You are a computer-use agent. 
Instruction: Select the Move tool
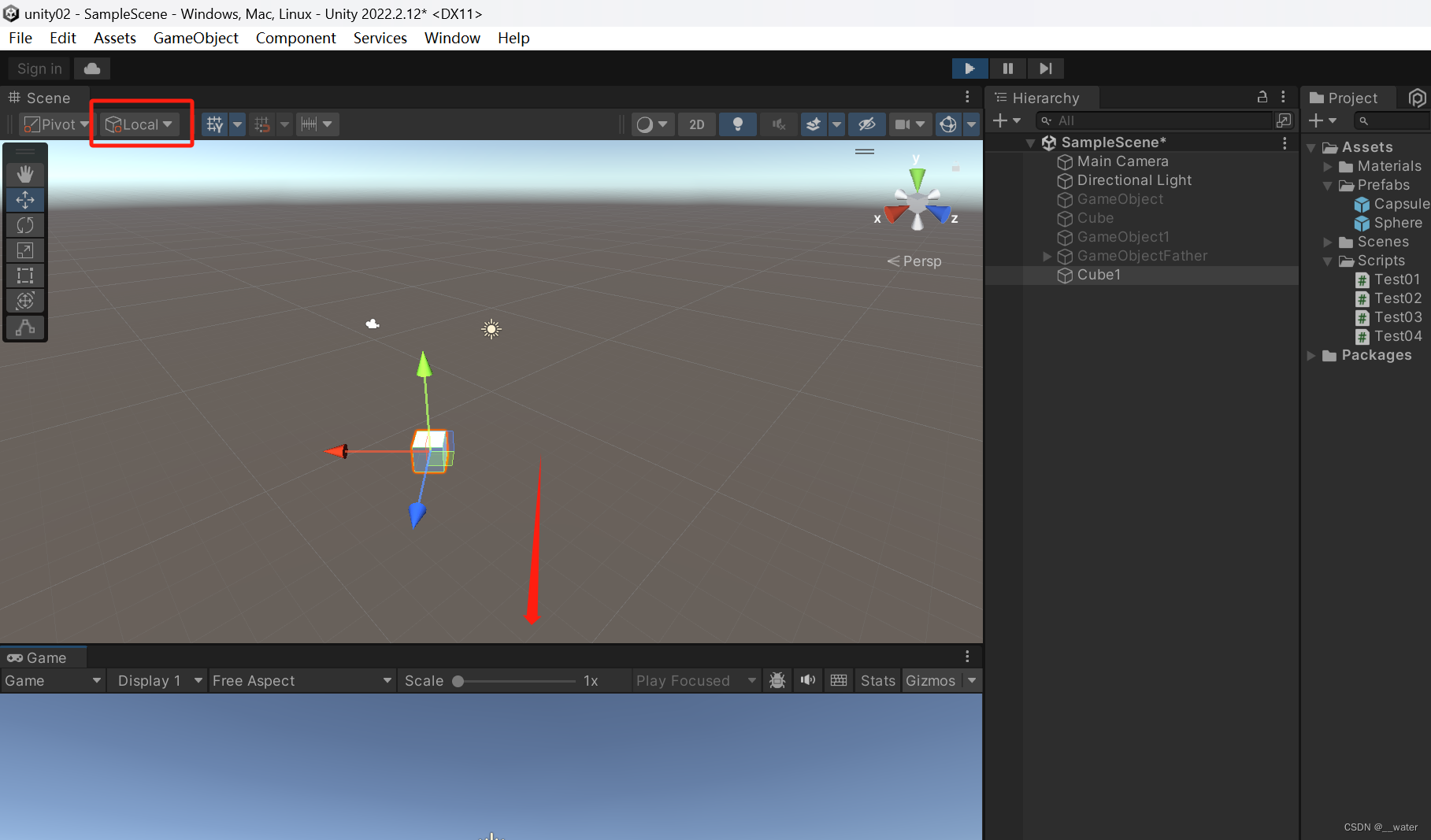pos(25,200)
